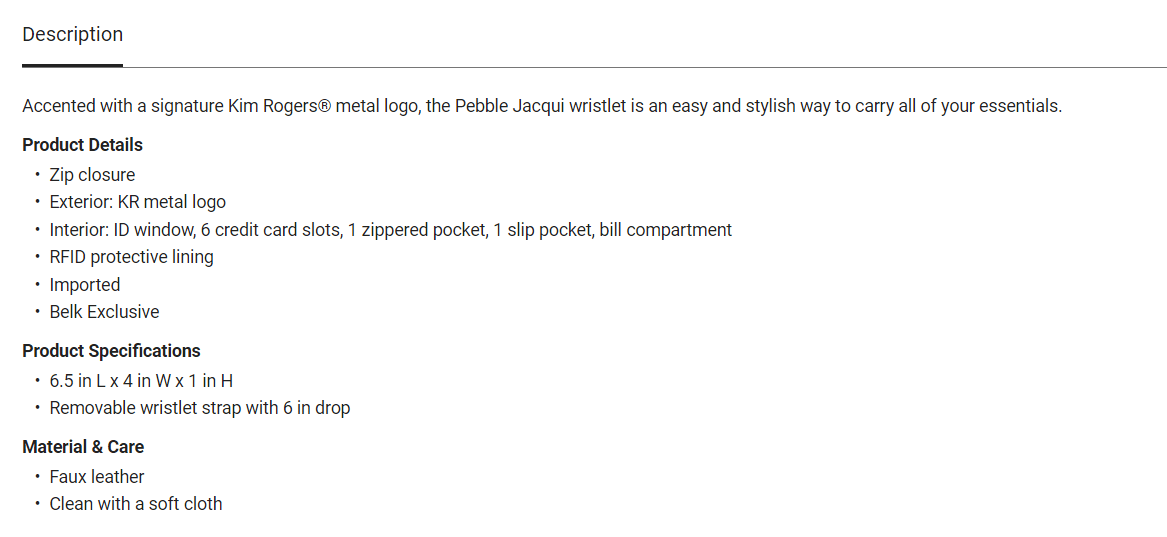Click the 6.5 in L dimensions line
1167x537 pixels.
click(141, 381)
